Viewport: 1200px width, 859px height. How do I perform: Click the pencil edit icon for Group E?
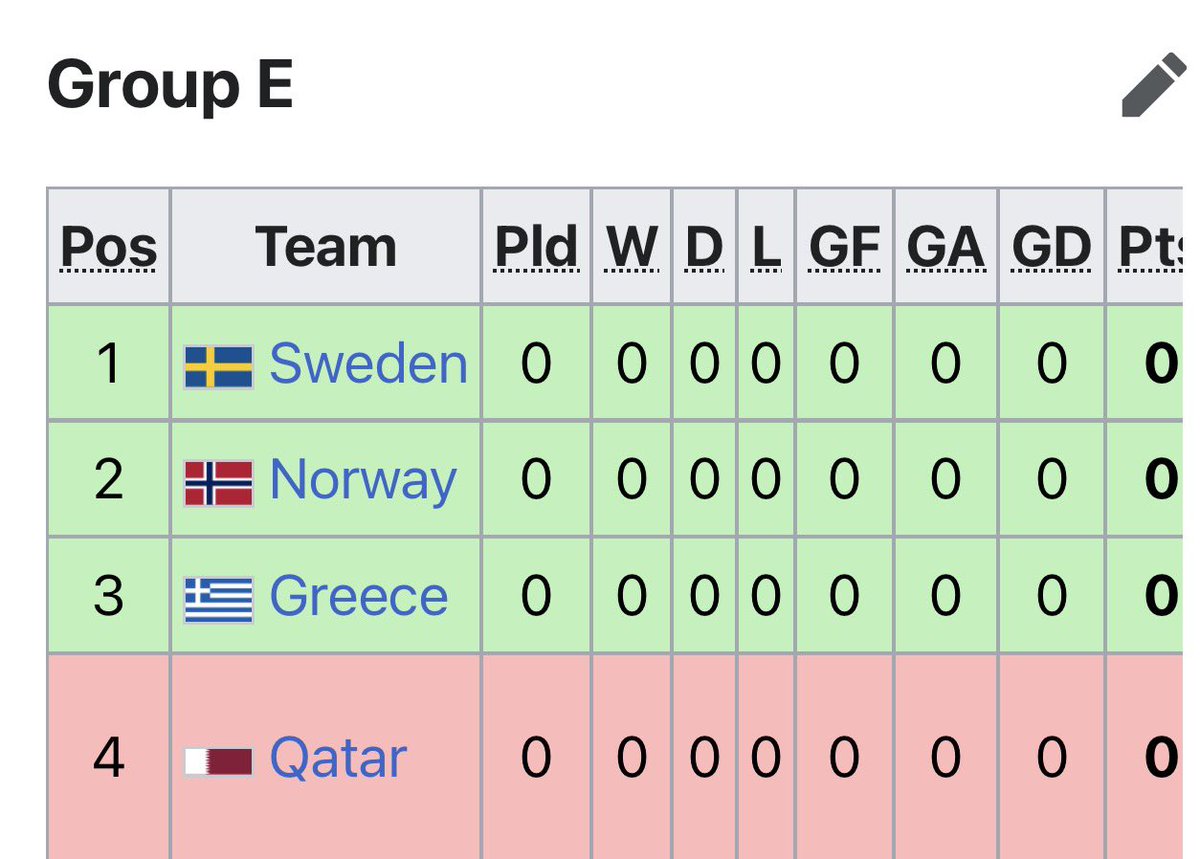pos(1153,88)
